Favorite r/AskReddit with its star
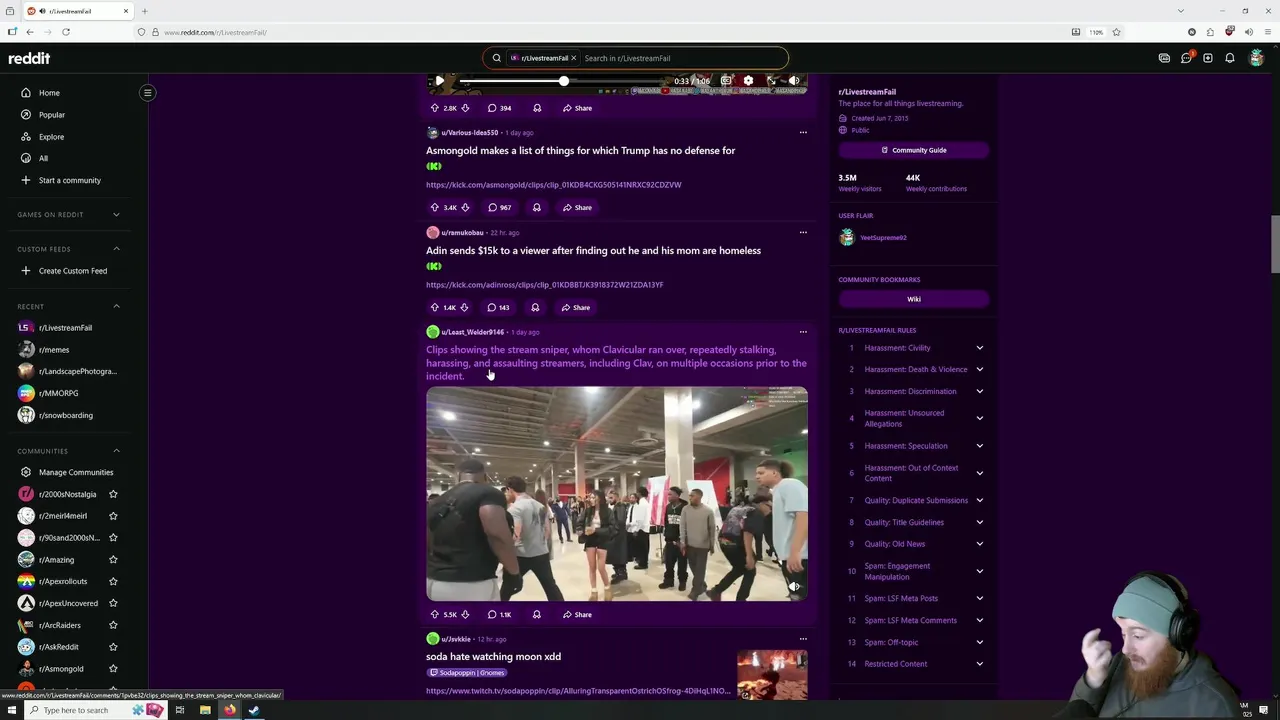 point(113,647)
